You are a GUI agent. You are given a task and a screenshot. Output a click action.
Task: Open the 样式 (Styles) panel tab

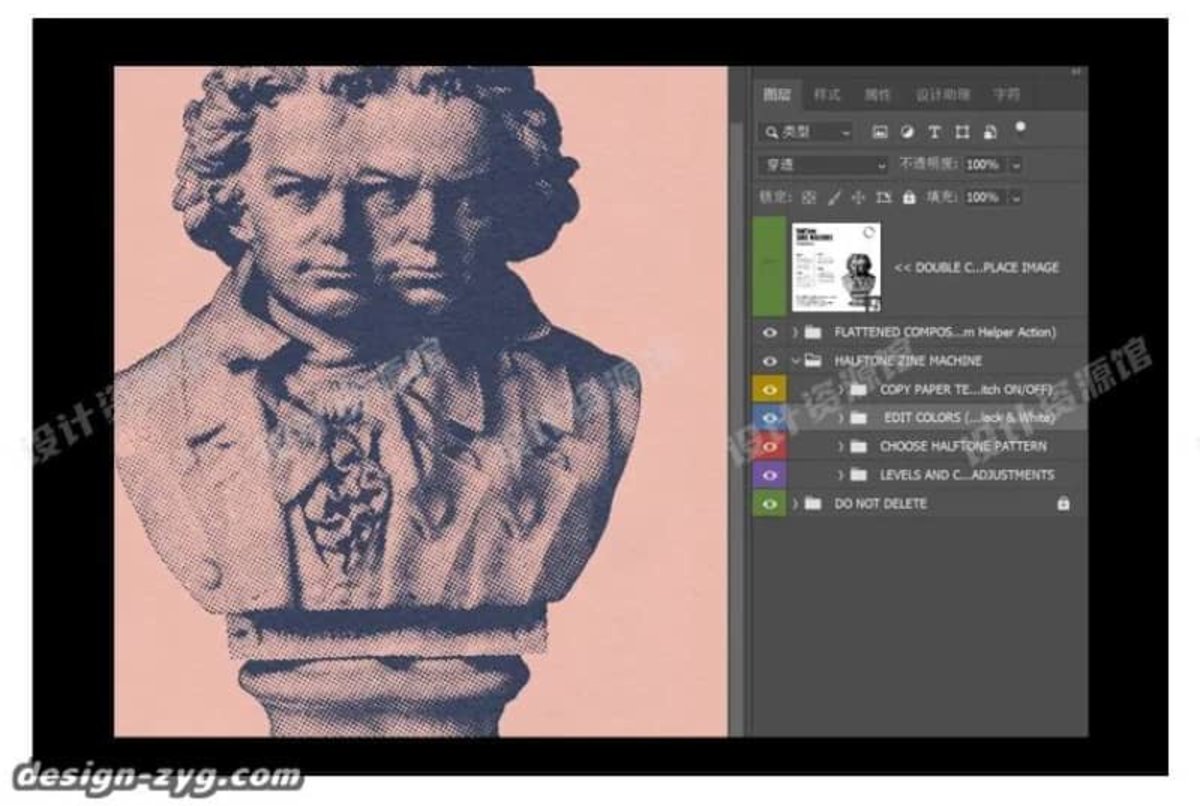pyautogui.click(x=827, y=95)
